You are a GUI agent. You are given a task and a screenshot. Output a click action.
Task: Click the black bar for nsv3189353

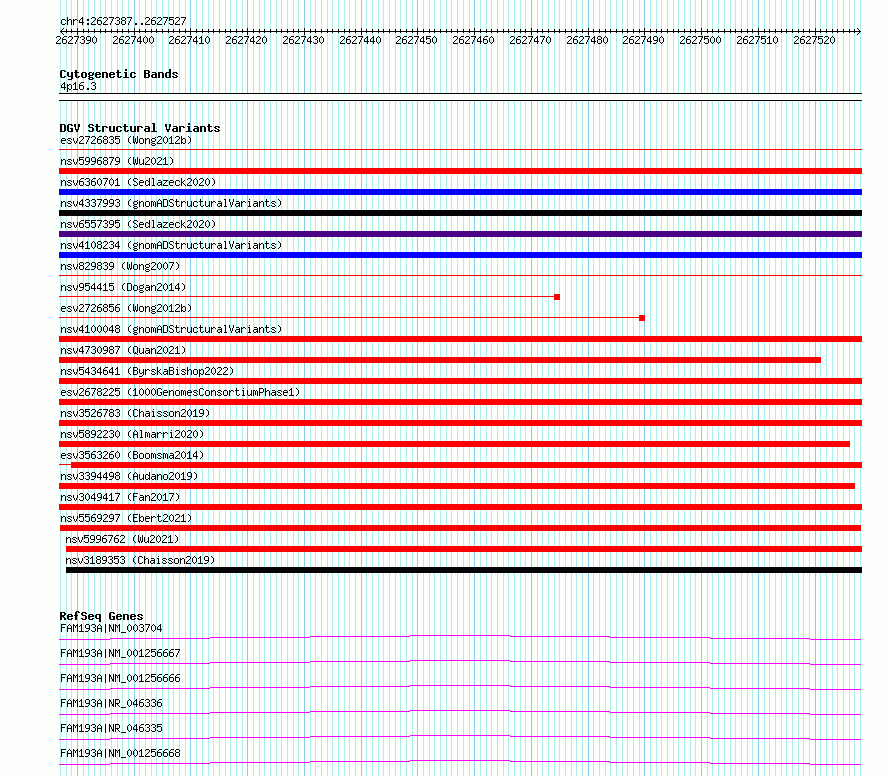coord(464,570)
